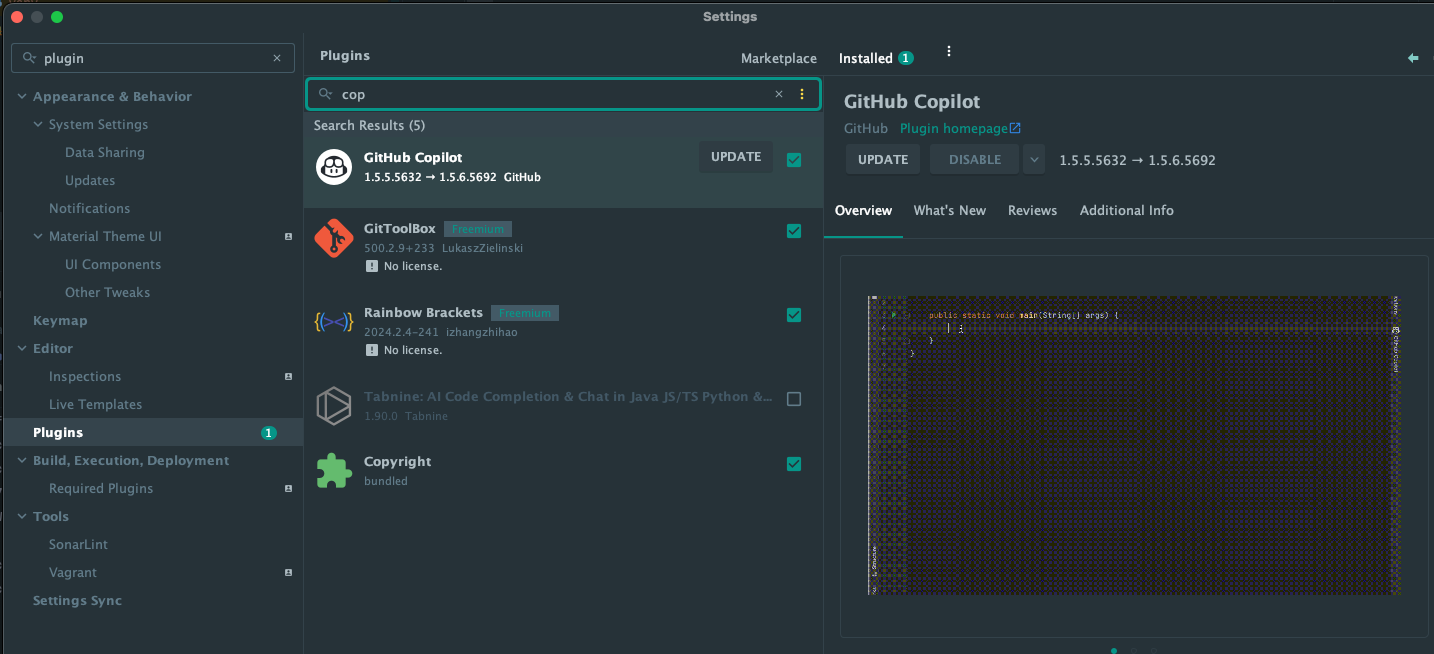Image resolution: width=1434 pixels, height=654 pixels.
Task: Open the What's New tab
Action: [949, 210]
